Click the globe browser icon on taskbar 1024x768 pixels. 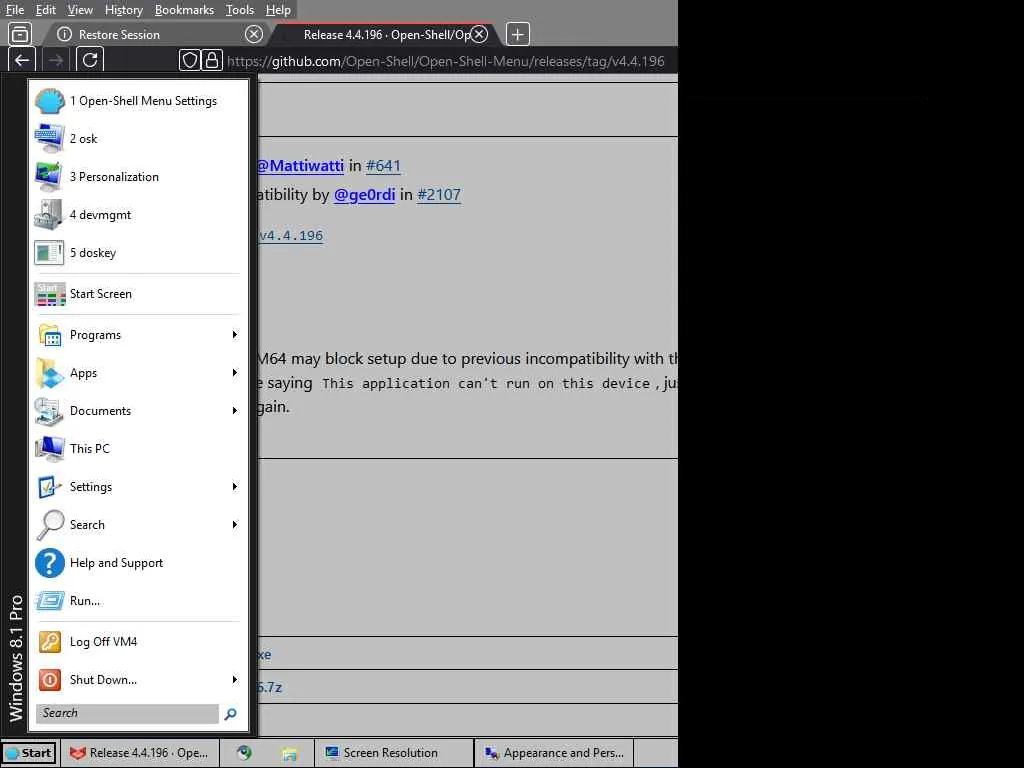pos(244,753)
